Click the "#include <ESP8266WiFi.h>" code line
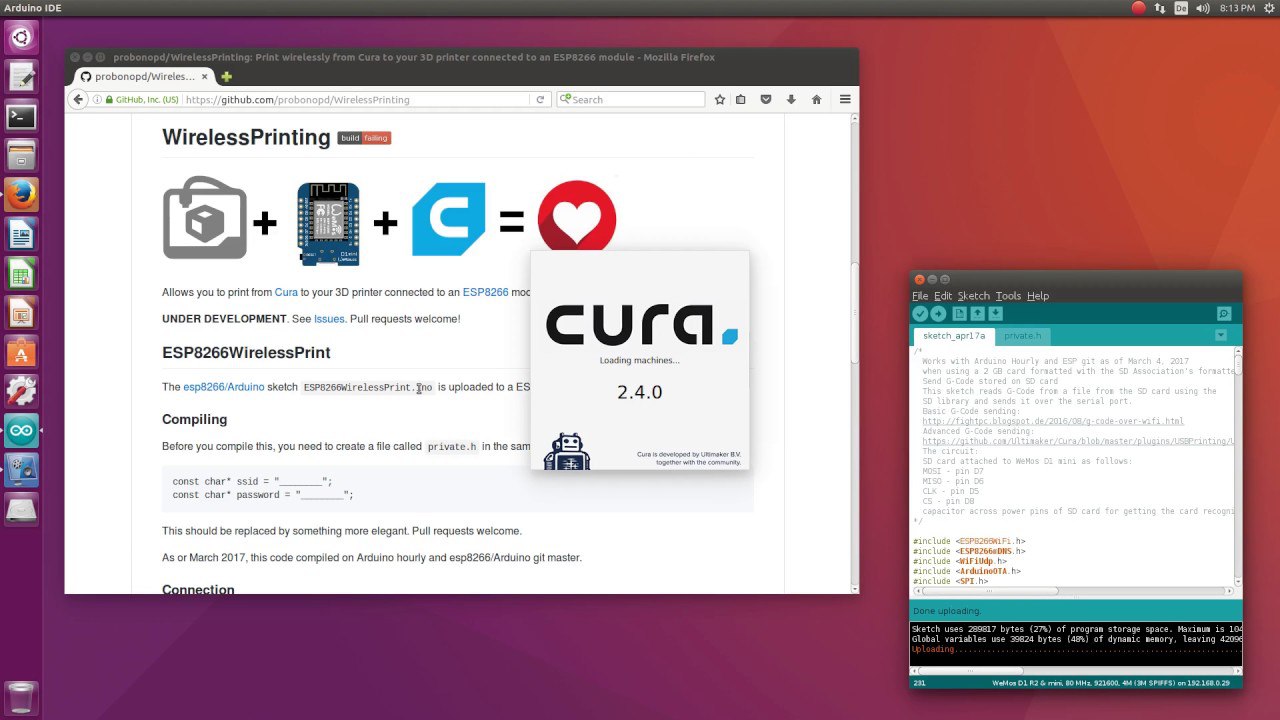Screen dimensions: 1280x720 point(969,541)
